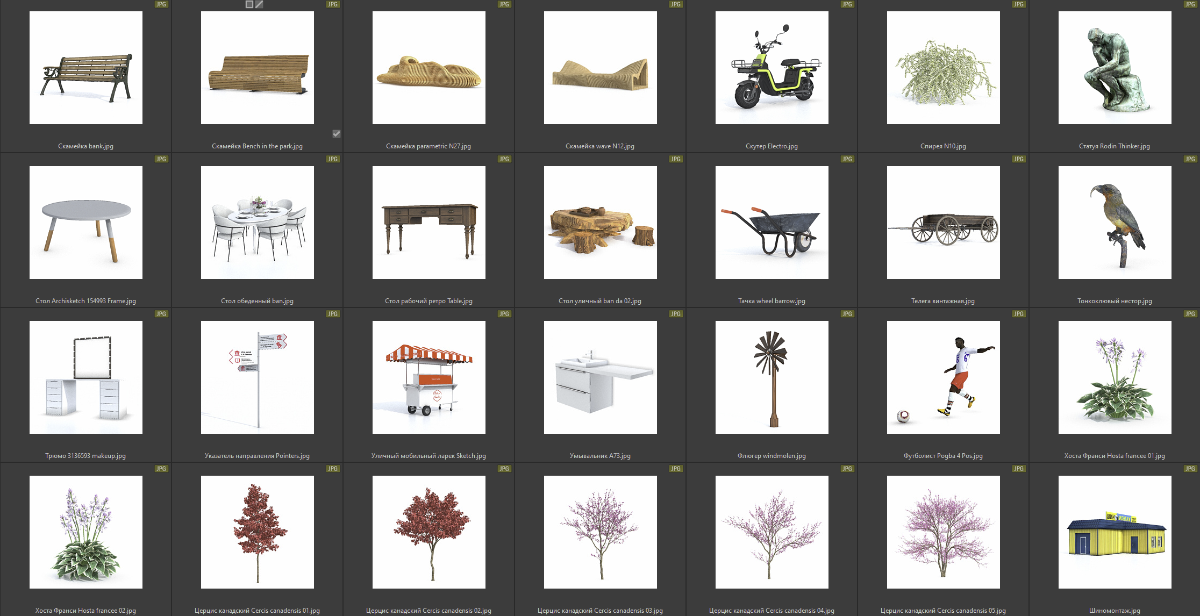The image size is (1200, 616).
Task: Select the street kiosk with striped awning
Action: coord(429,378)
